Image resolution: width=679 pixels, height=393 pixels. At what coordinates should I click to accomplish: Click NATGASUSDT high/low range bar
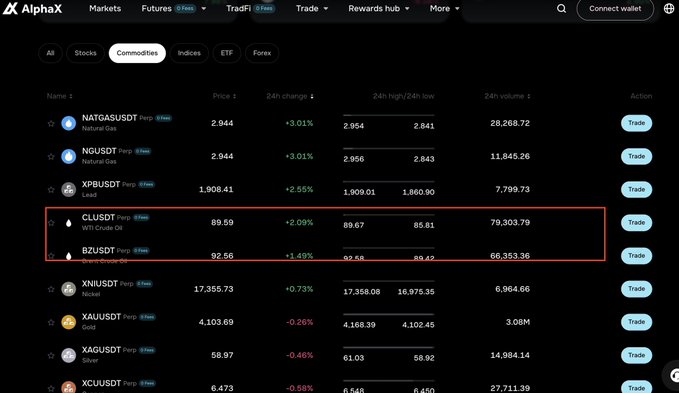pos(388,115)
